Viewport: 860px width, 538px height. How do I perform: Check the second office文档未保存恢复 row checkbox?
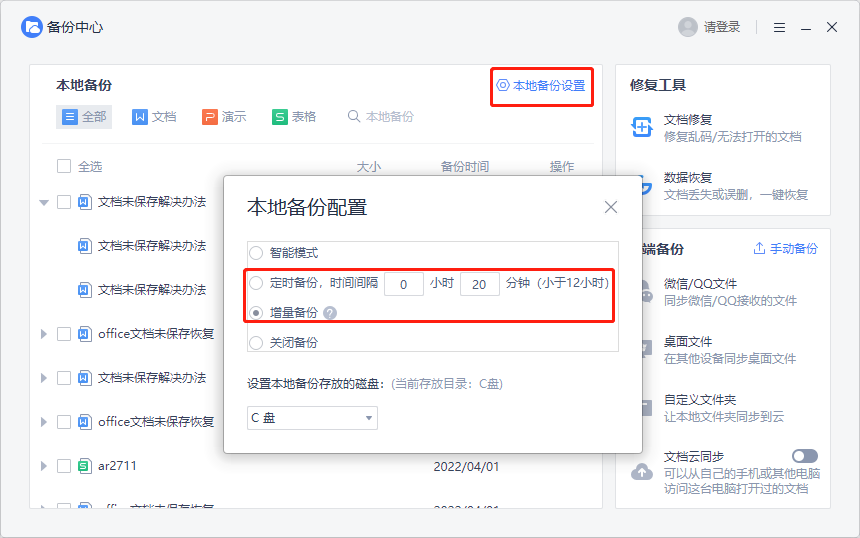(x=64, y=422)
